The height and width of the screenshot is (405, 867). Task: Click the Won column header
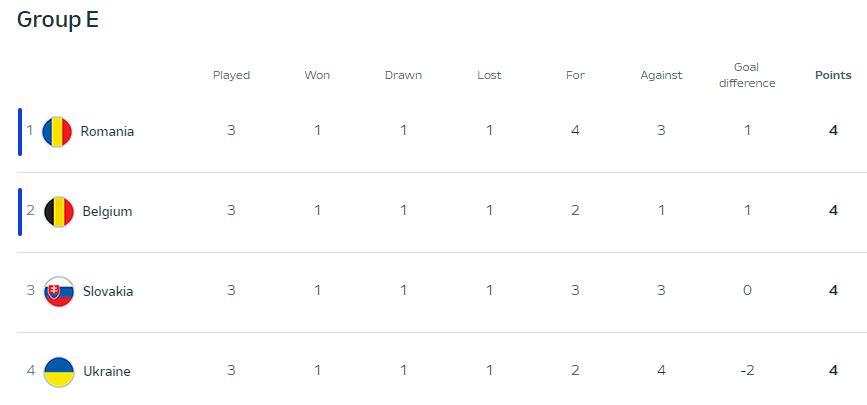[x=317, y=75]
